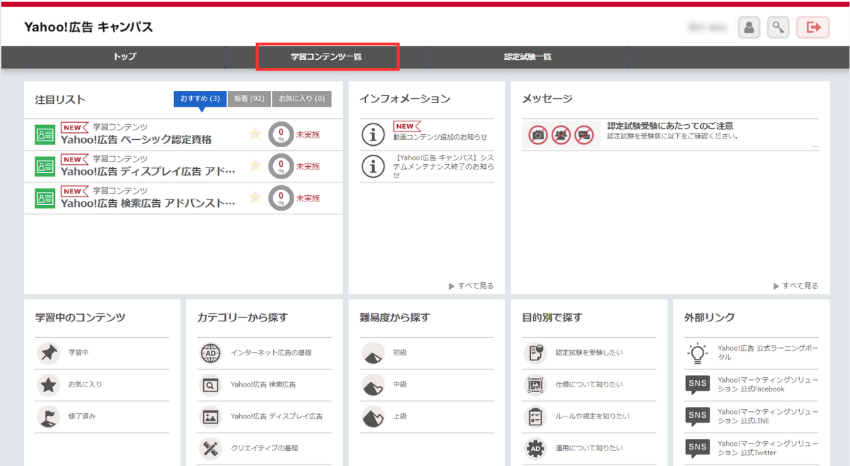Open ルールや規定を知りたい purpose text
Image resolution: width=850 pixels, height=466 pixels.
click(x=593, y=416)
